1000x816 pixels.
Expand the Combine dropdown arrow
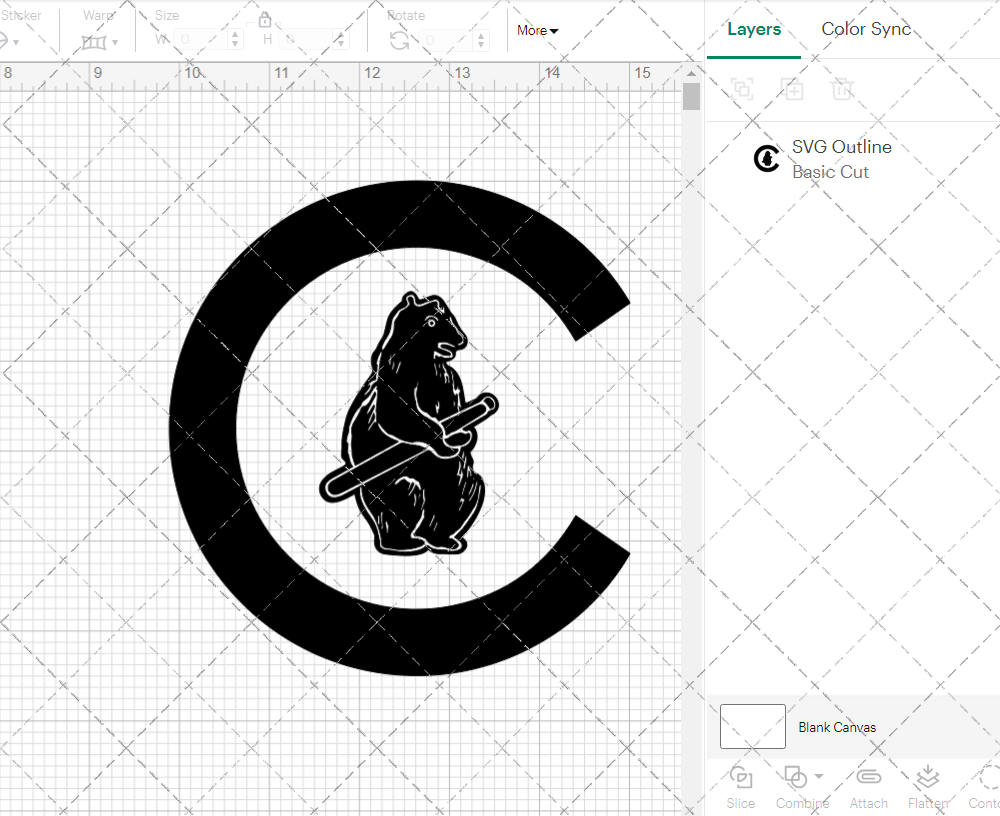point(819,777)
